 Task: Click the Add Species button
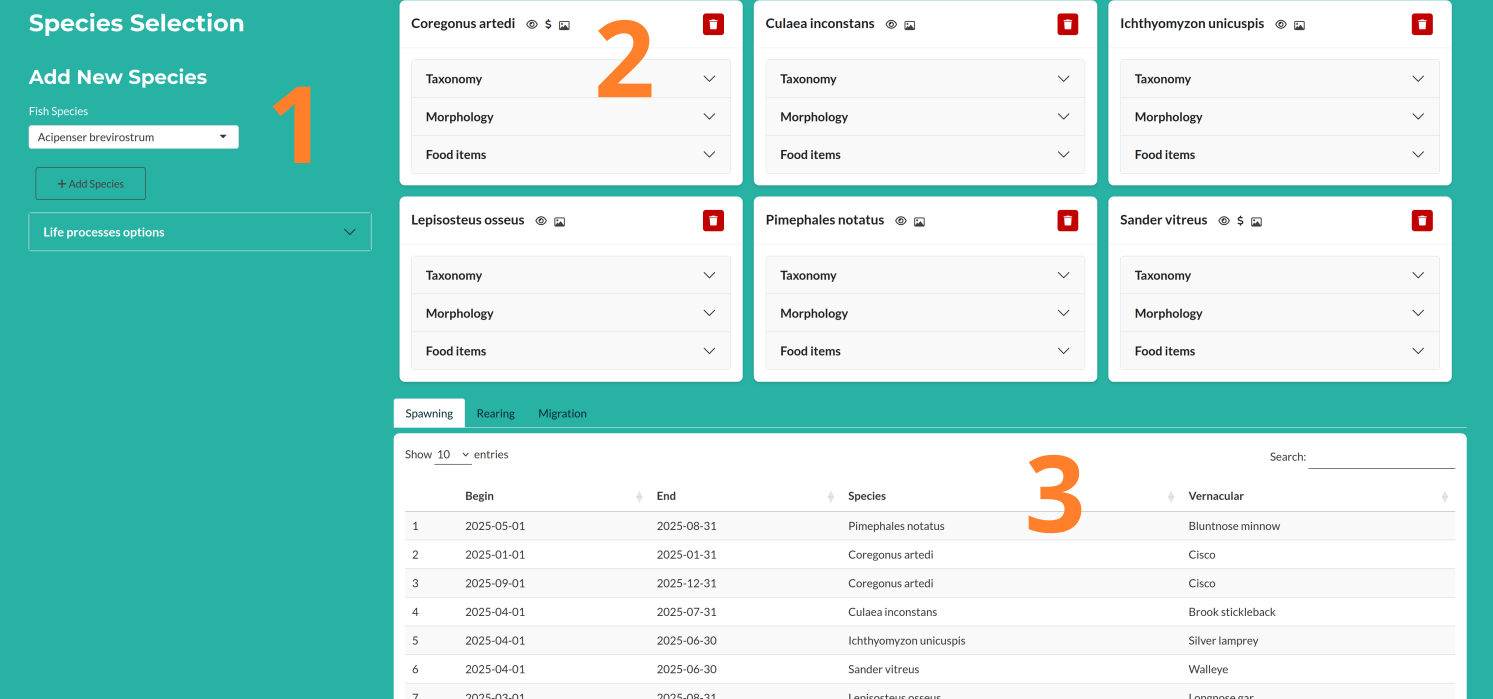pyautogui.click(x=91, y=184)
